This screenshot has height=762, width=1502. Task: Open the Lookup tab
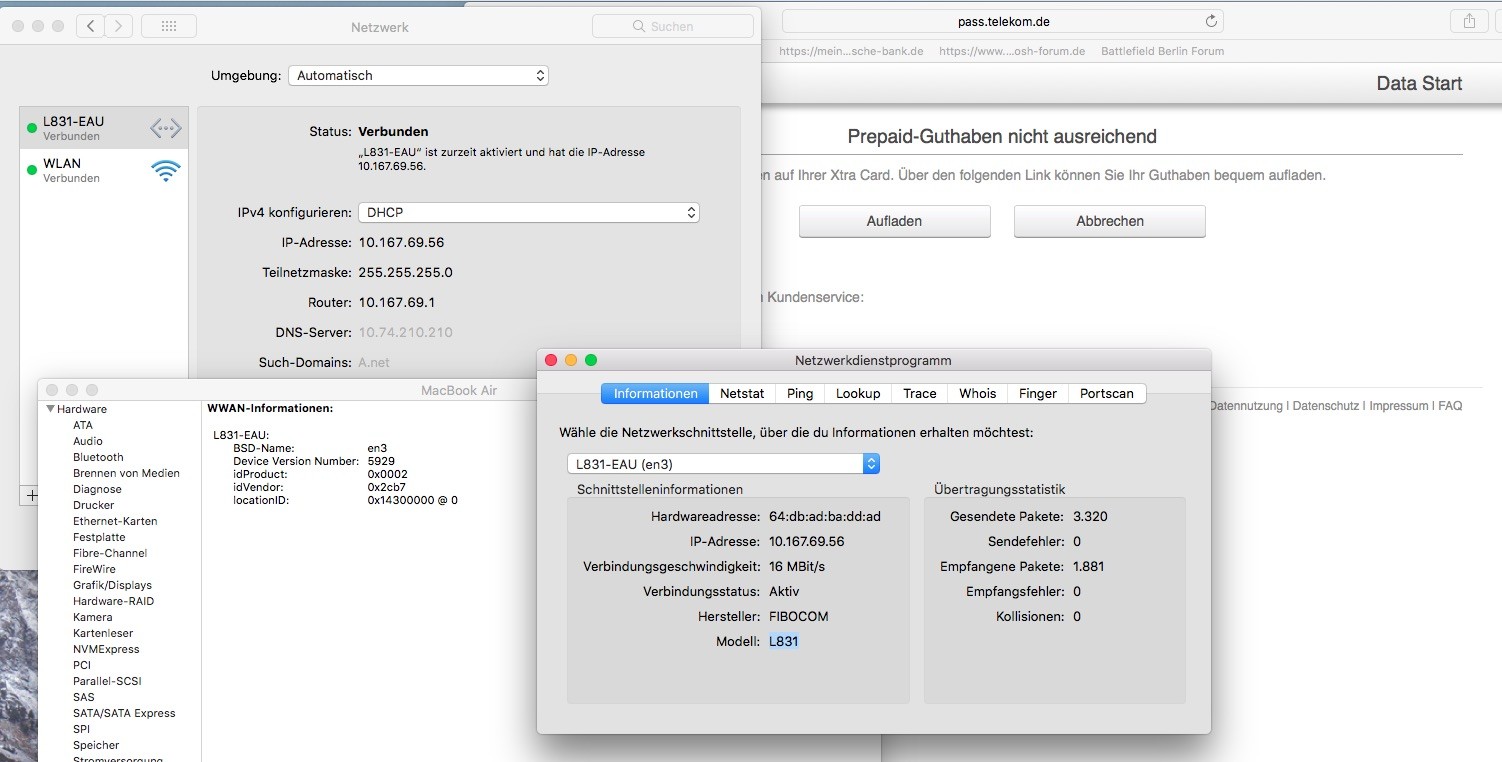point(858,393)
